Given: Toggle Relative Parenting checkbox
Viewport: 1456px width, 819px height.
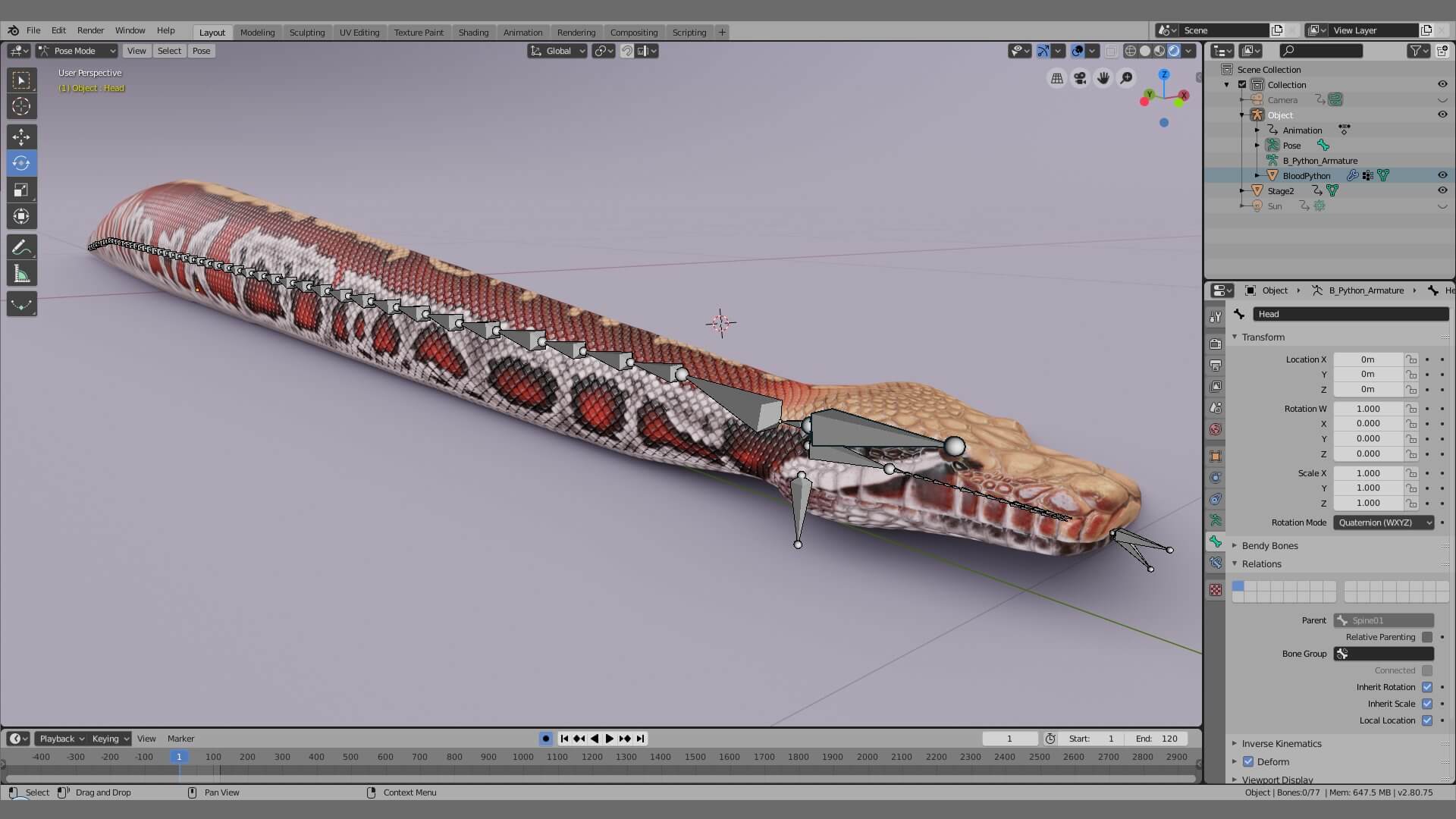Looking at the screenshot, I should 1427,637.
